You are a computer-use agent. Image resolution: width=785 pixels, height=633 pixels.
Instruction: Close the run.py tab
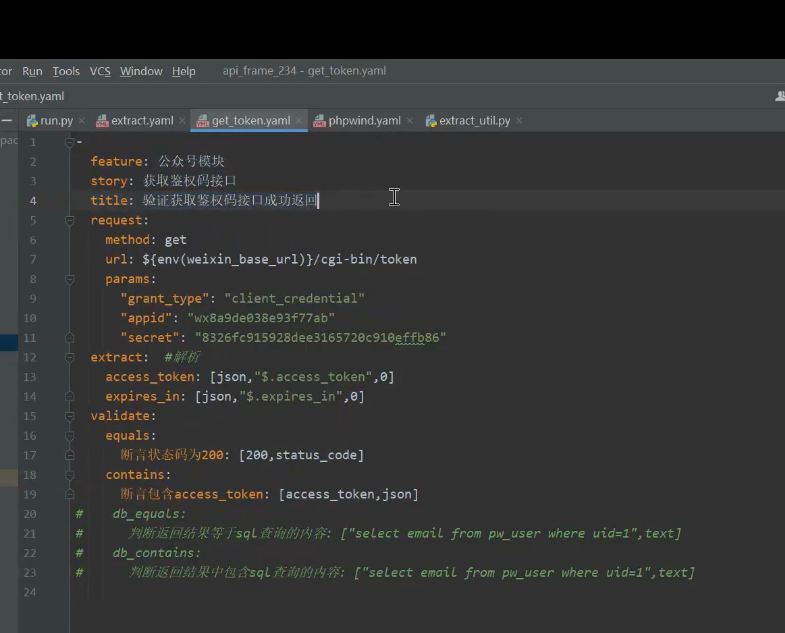[x=82, y=121]
